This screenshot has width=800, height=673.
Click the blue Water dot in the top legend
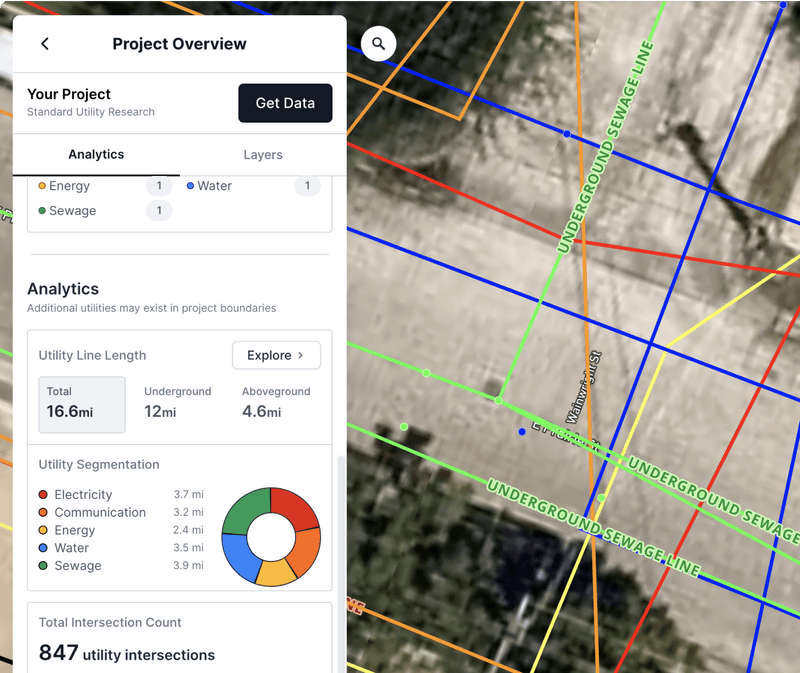pyautogui.click(x=190, y=186)
